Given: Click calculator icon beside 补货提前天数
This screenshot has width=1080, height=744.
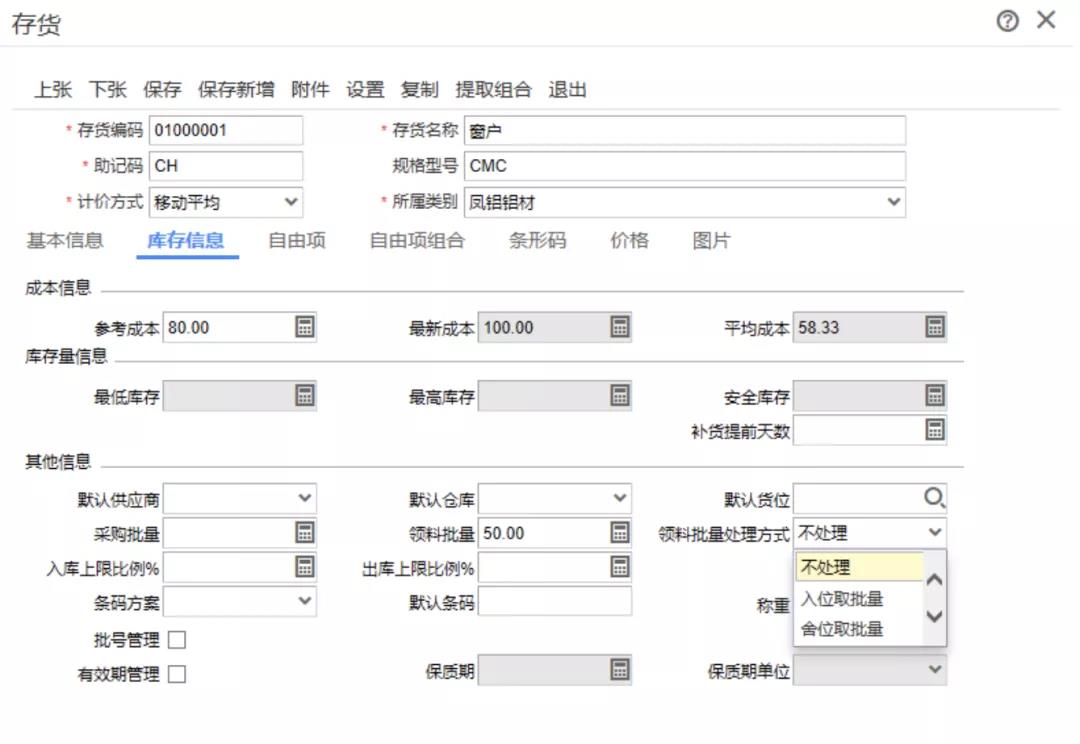Looking at the screenshot, I should 934,430.
